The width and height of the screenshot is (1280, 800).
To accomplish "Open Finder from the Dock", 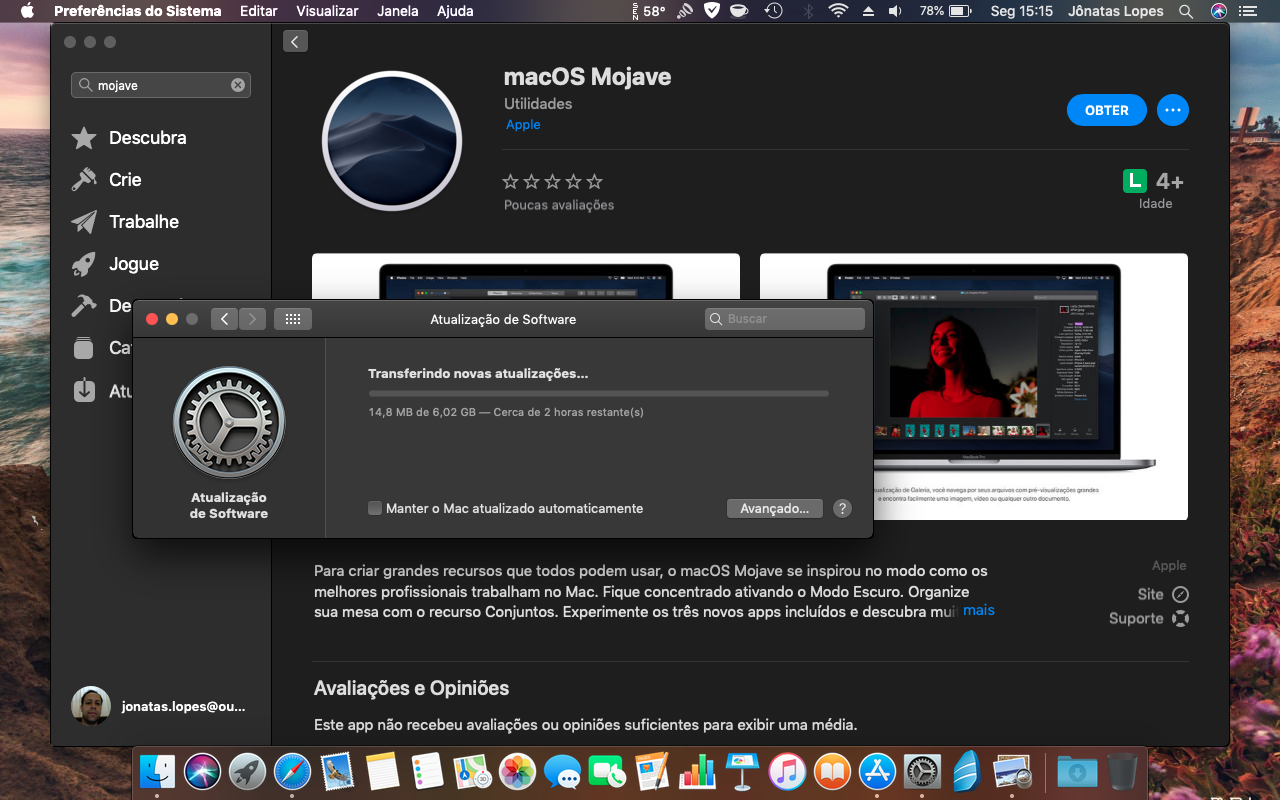I will click(158, 772).
